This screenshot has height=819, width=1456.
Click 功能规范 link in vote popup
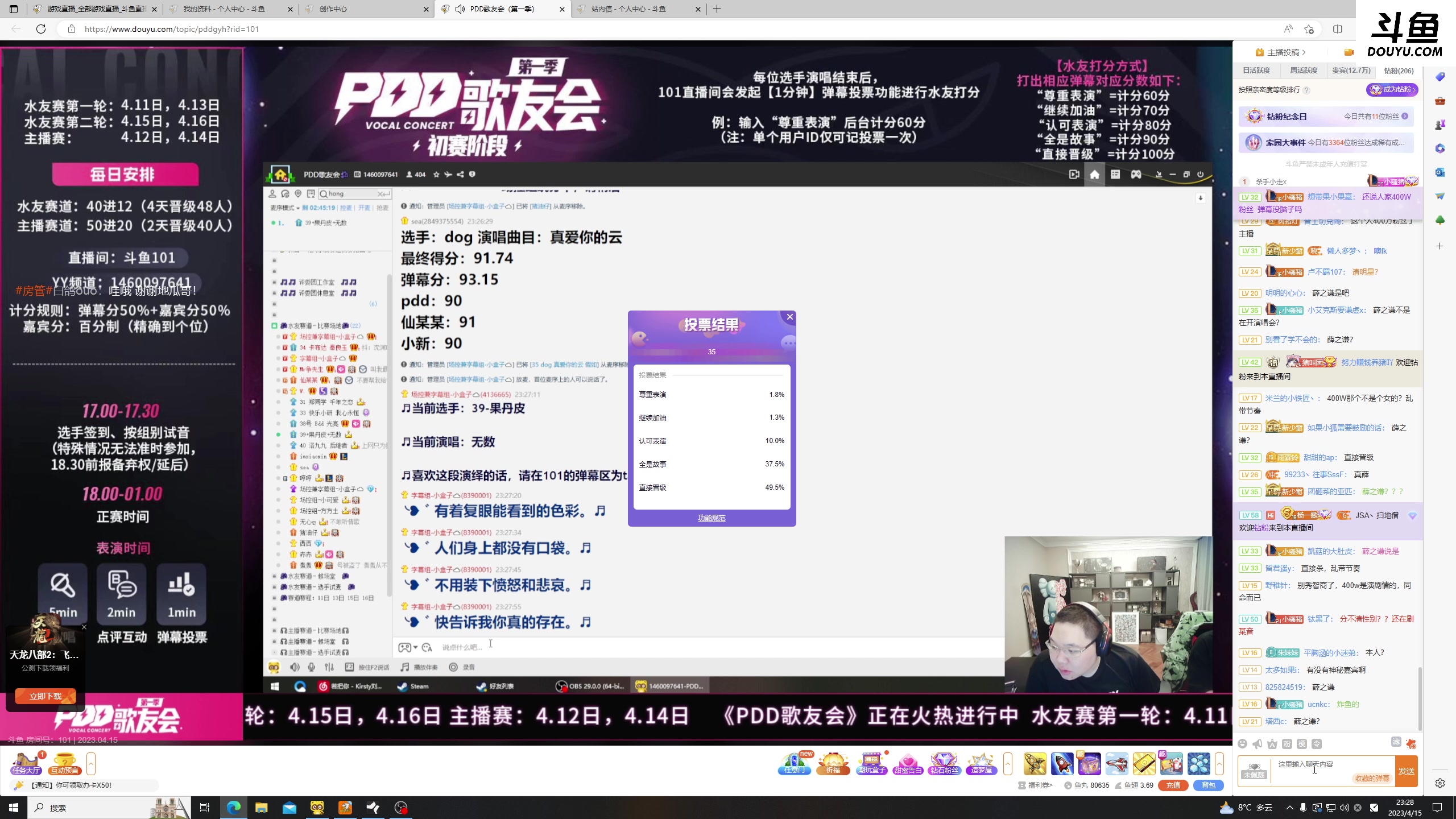point(712,518)
